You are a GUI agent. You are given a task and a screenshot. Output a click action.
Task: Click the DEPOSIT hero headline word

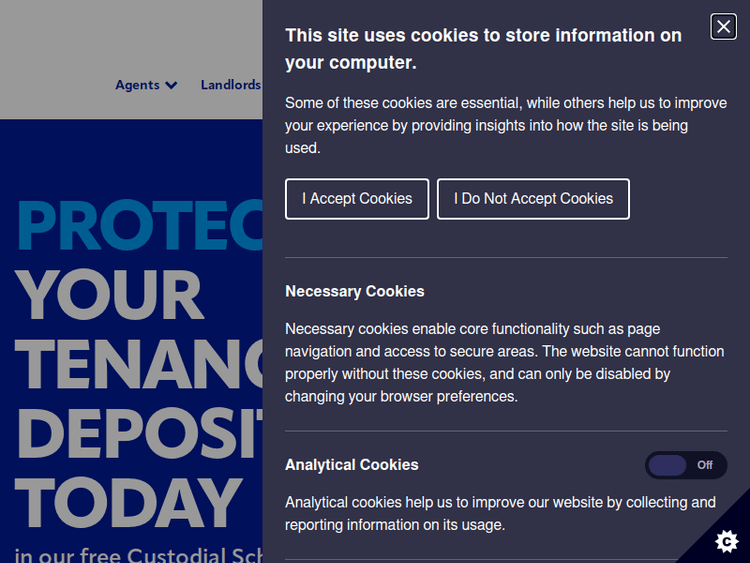coord(140,433)
